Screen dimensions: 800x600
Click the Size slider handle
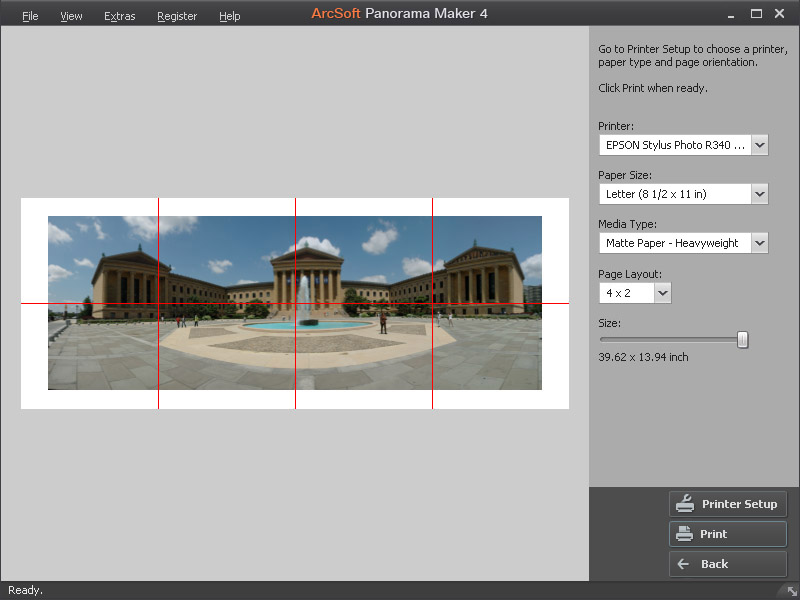[743, 340]
